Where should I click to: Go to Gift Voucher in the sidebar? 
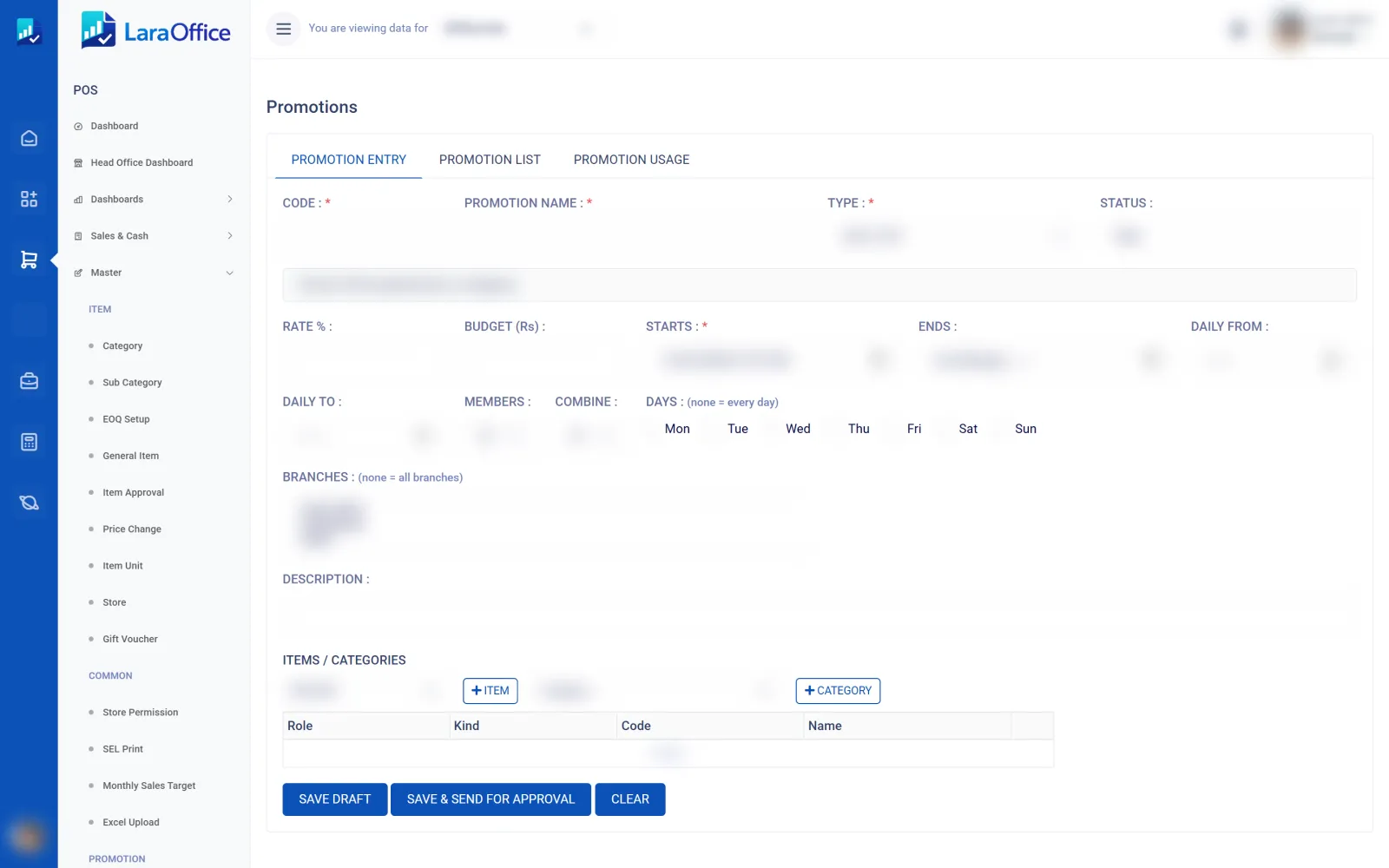[130, 639]
